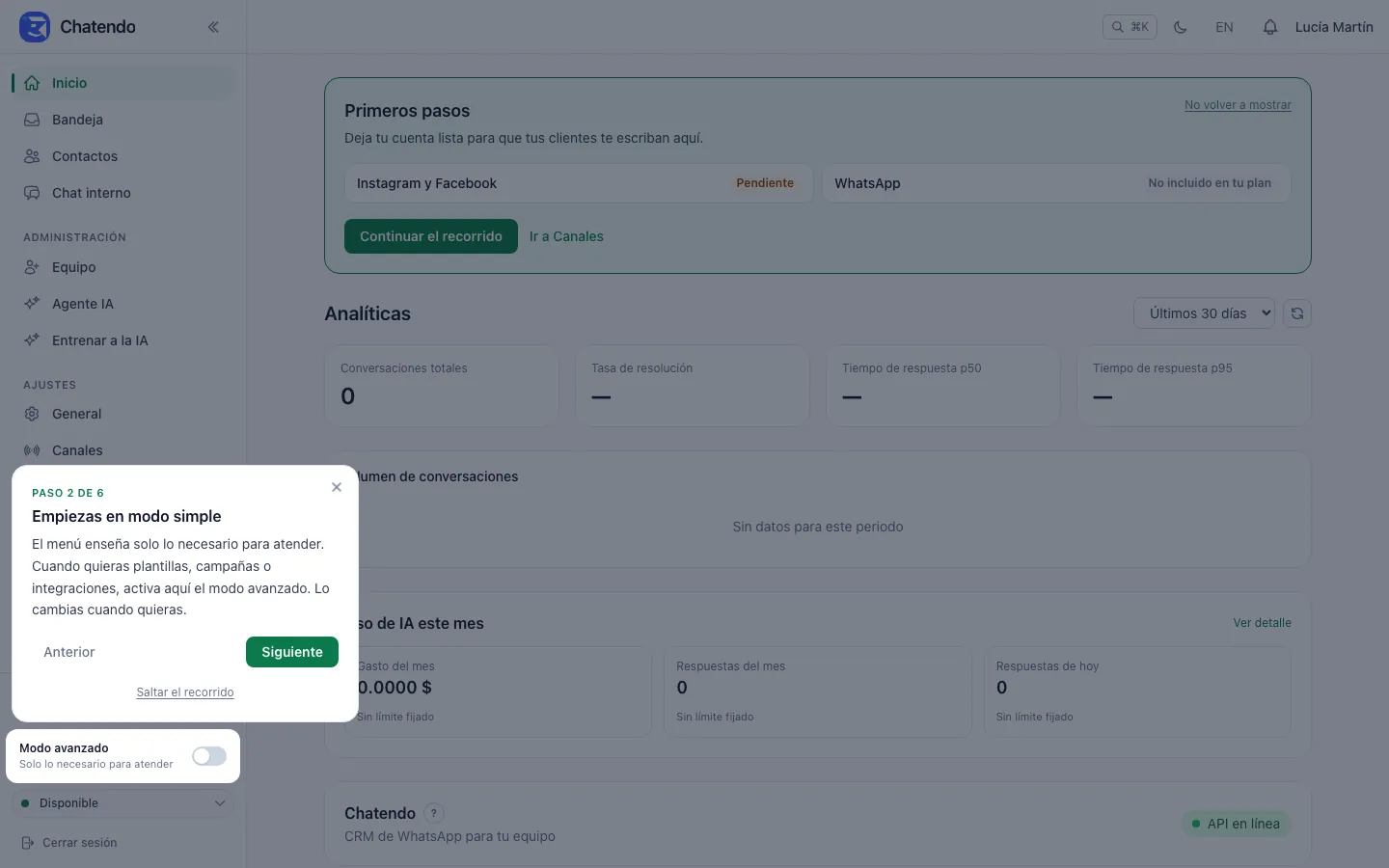Open the Inicio menu item
This screenshot has height=868, width=1389.
pos(123,83)
